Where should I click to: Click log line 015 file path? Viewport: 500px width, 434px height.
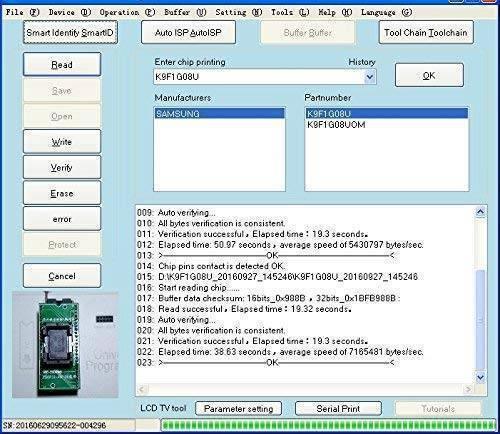coord(277,277)
